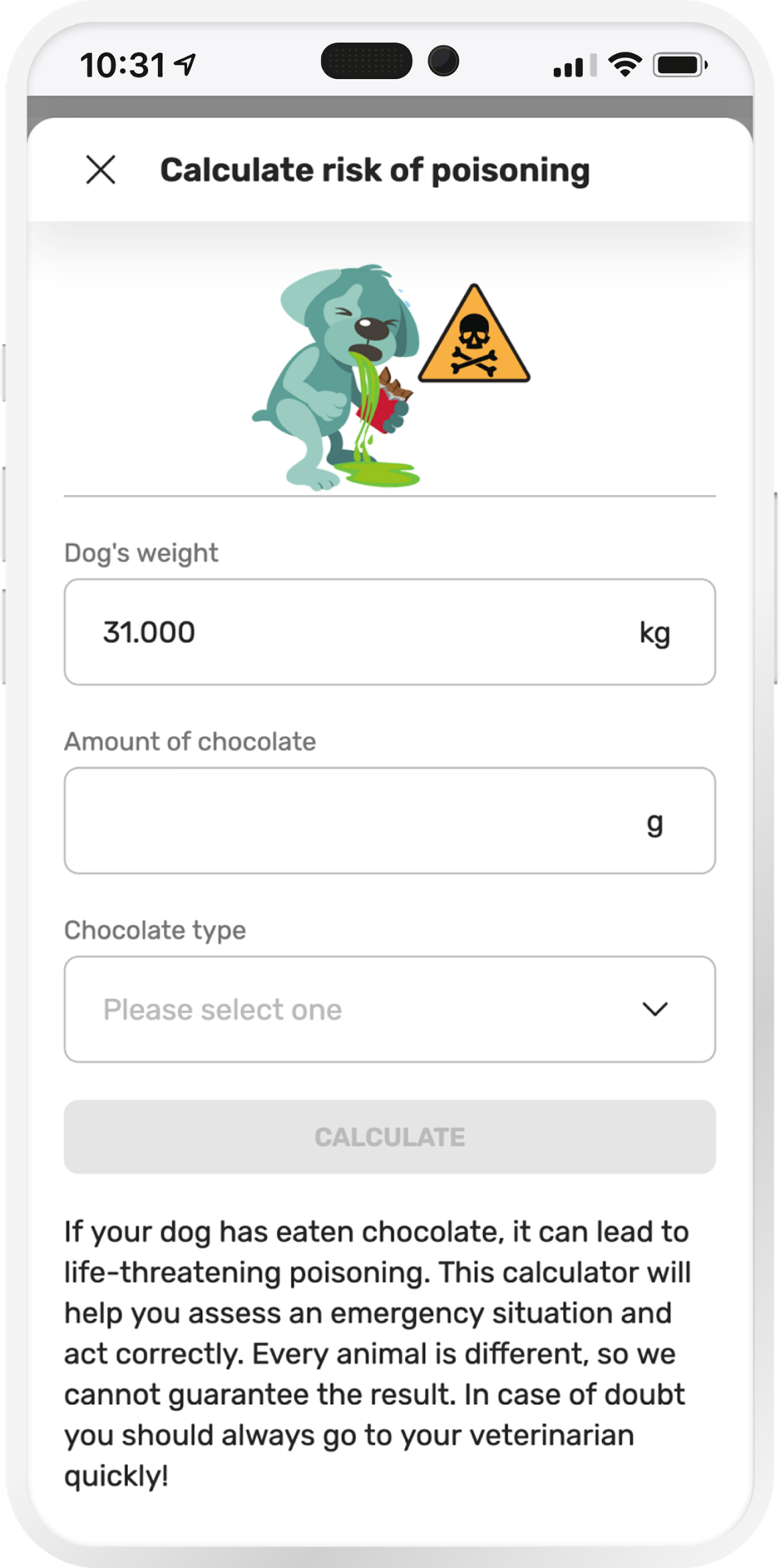This screenshot has width=780, height=1568.
Task: Tap the g unit in chocolate amount field
Action: tap(654, 822)
